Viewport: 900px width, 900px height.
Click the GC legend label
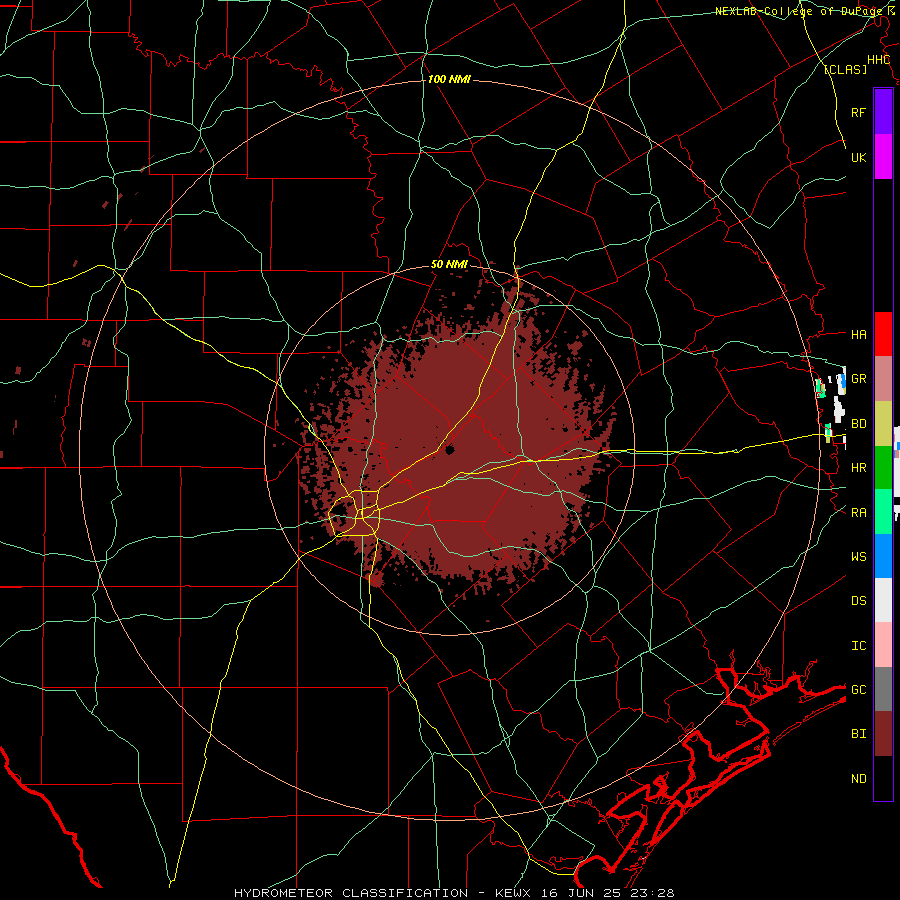pos(858,689)
